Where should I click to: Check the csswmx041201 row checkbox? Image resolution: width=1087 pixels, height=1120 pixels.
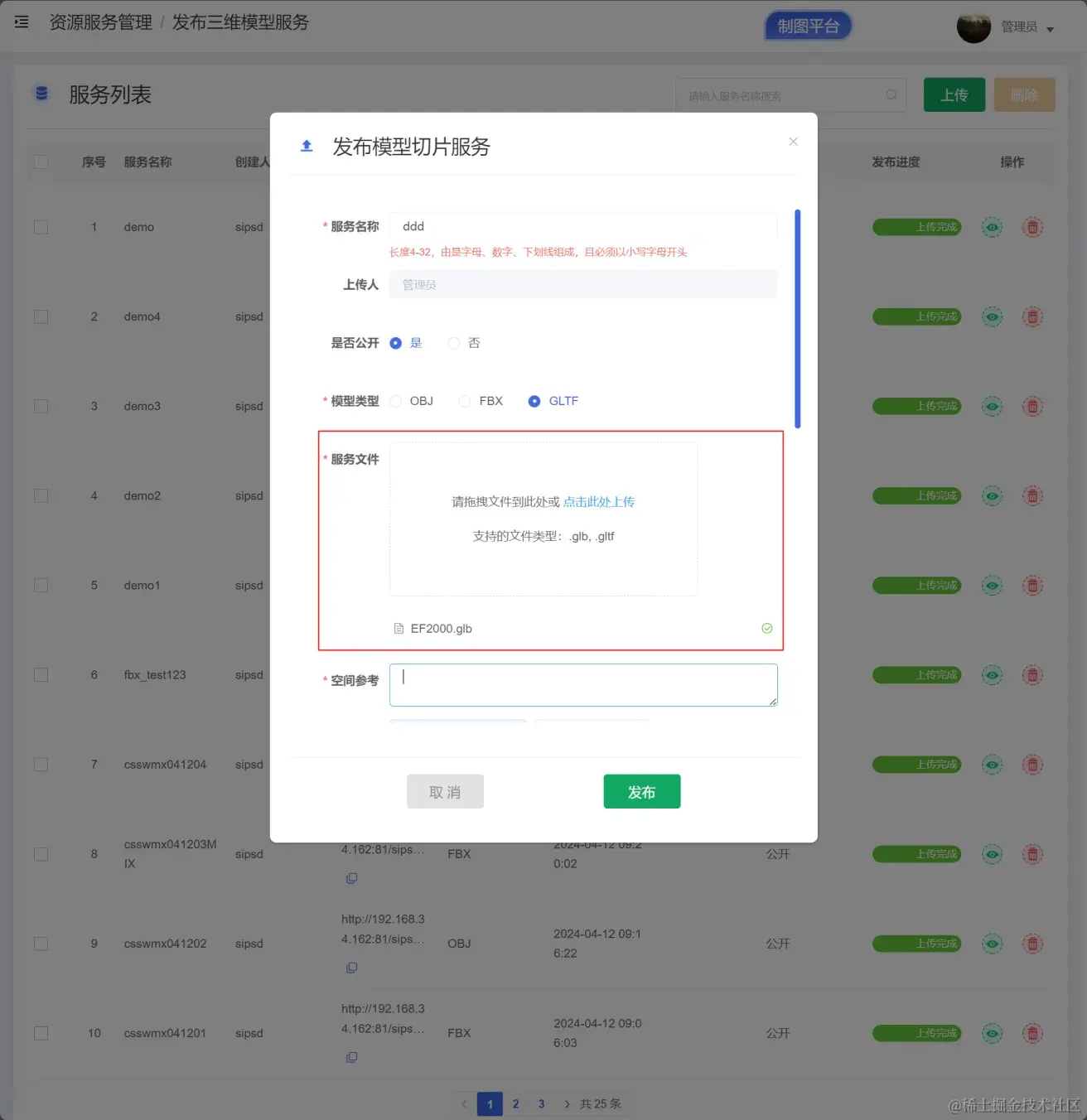[41, 1033]
